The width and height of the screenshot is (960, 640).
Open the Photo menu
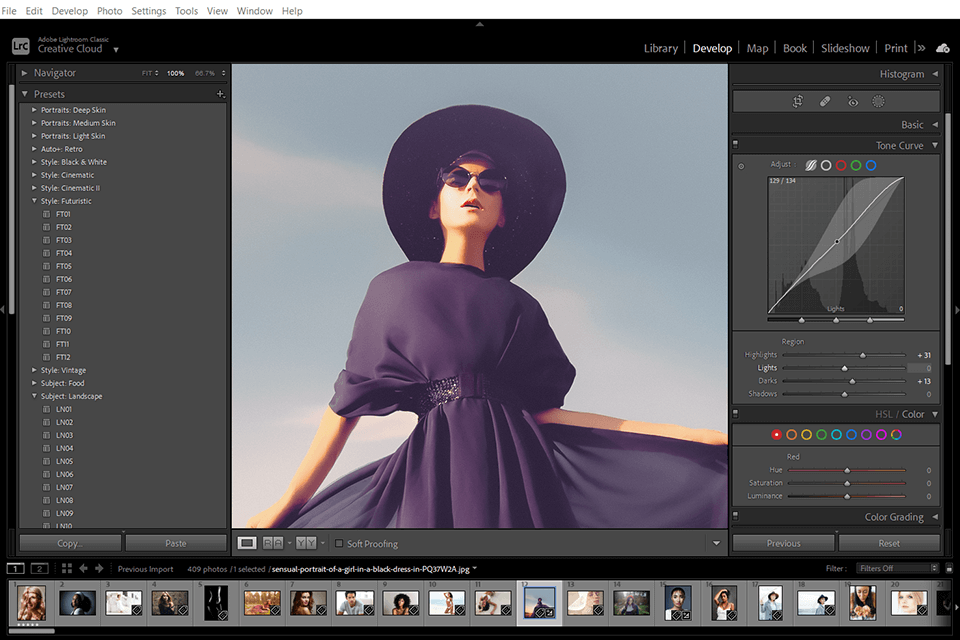[109, 10]
